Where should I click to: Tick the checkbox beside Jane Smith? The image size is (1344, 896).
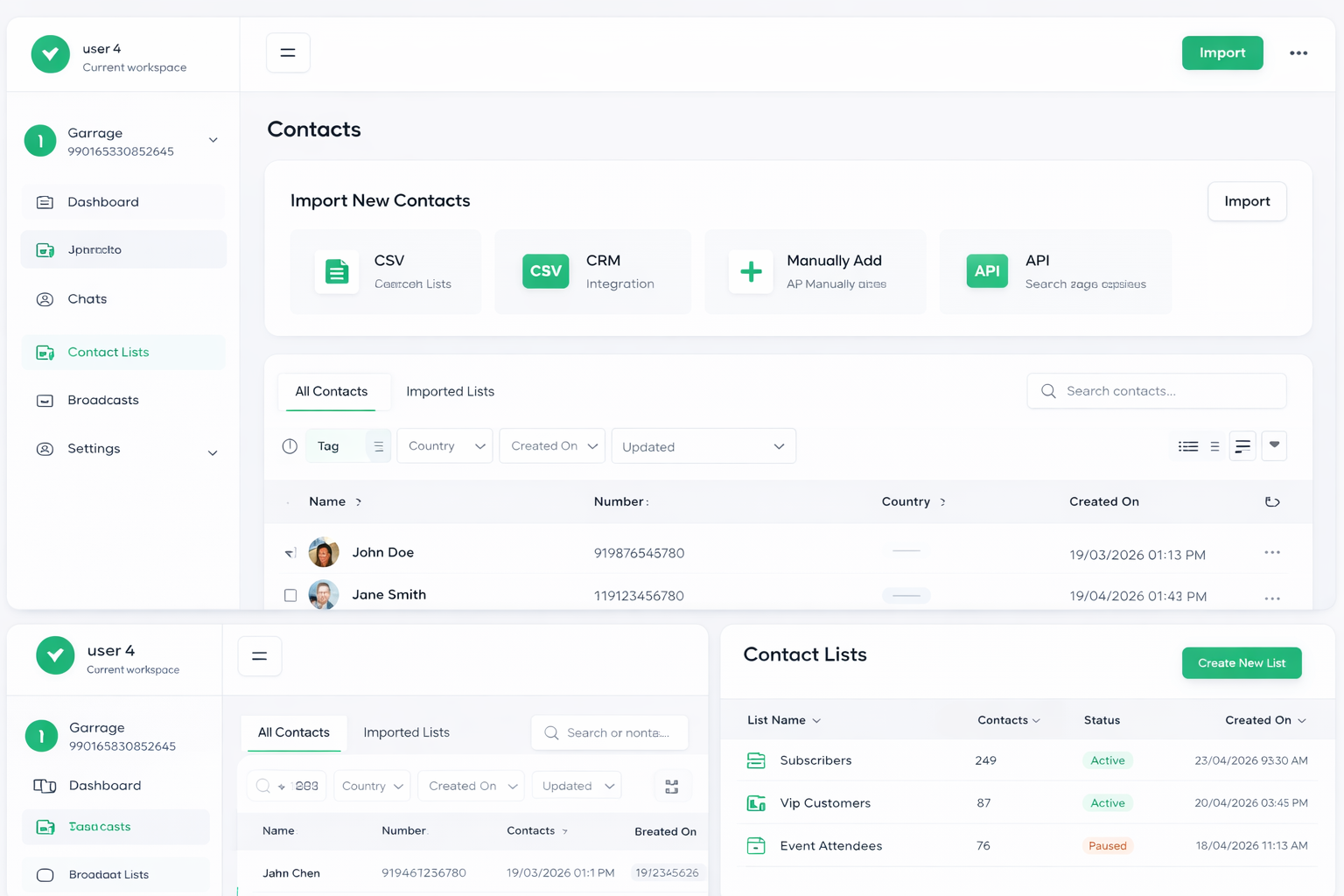[290, 595]
